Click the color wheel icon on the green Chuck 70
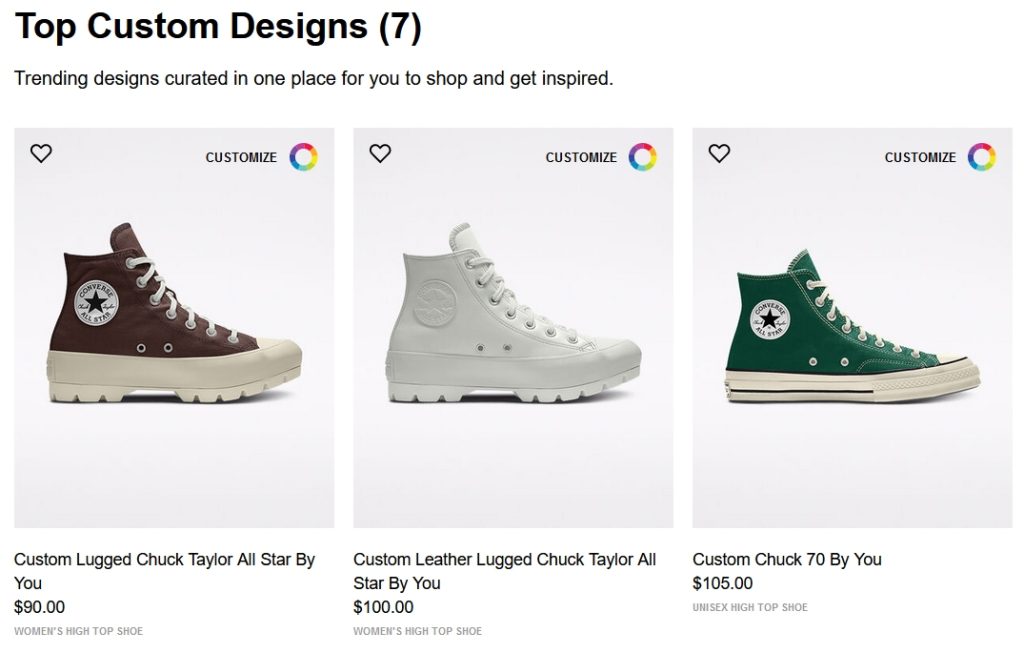This screenshot has width=1024, height=653. coord(981,156)
